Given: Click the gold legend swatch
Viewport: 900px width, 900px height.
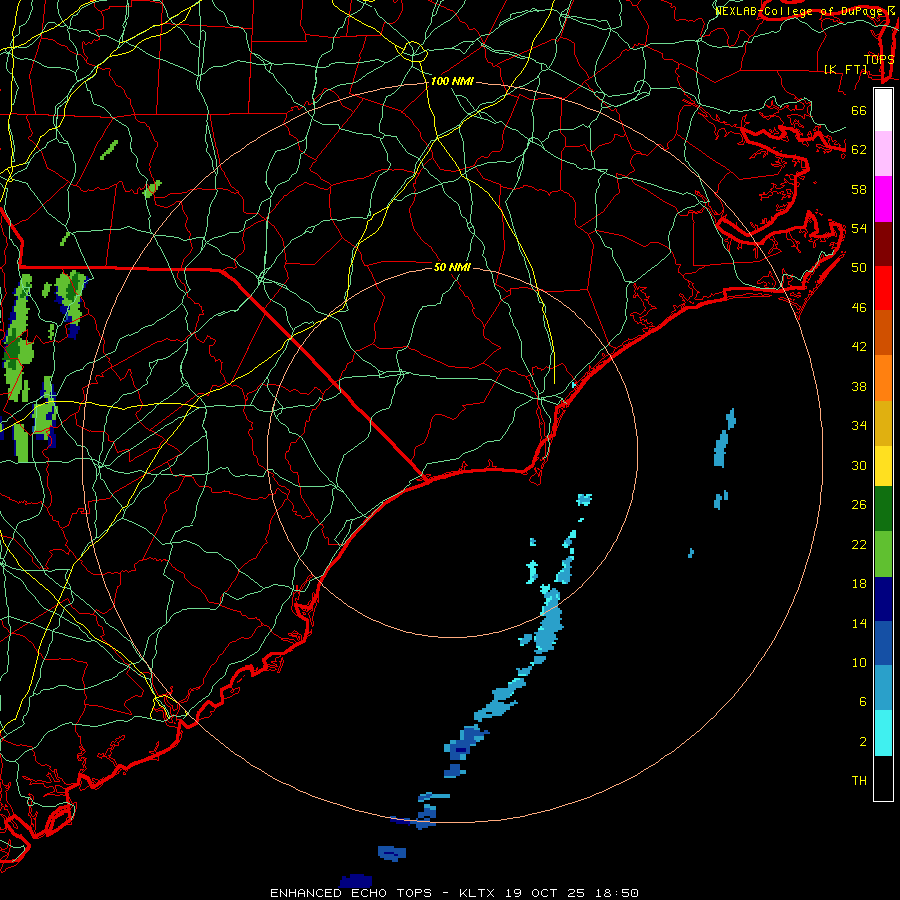Looking at the screenshot, I should point(883,423).
